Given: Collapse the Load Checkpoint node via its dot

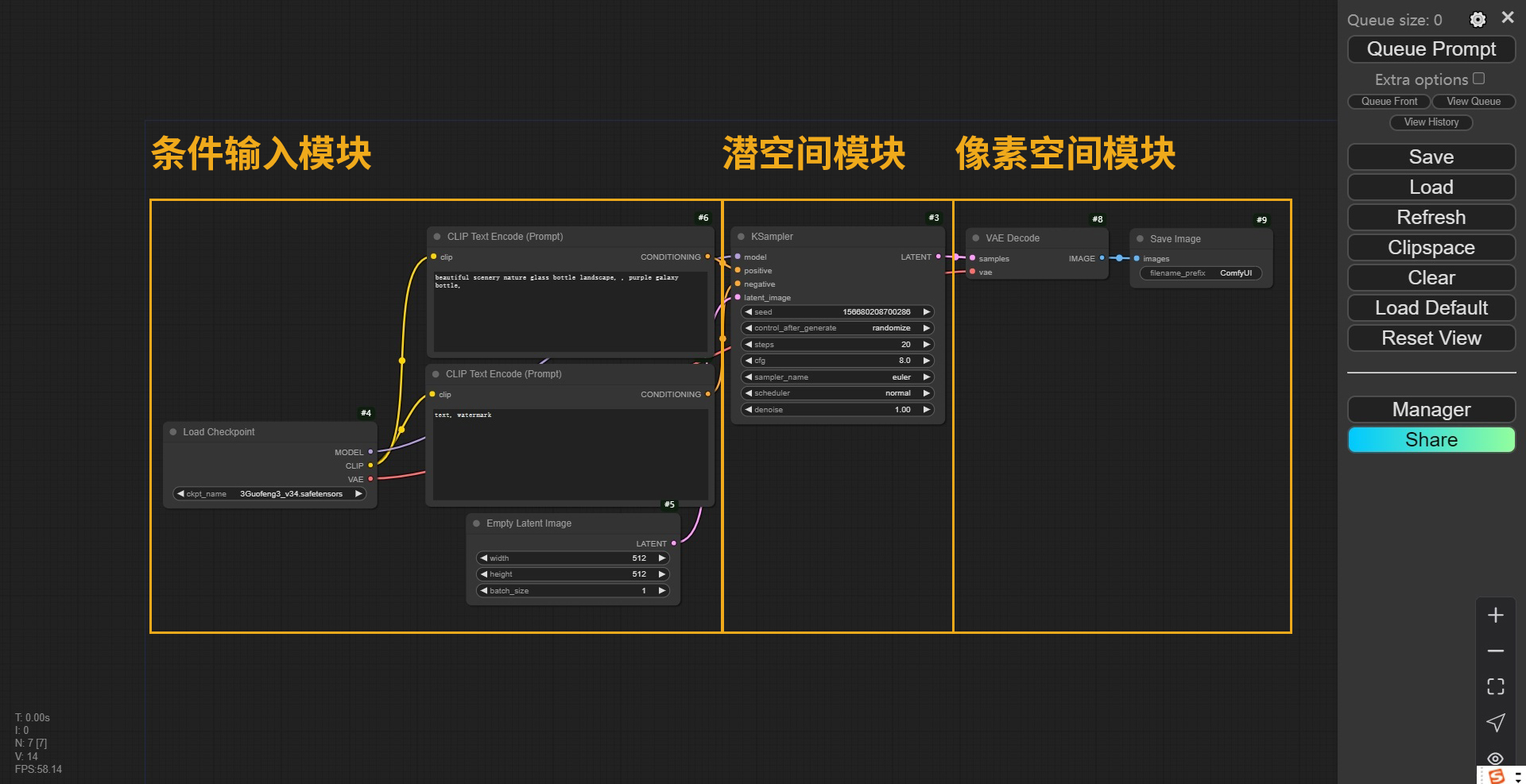Looking at the screenshot, I should (x=172, y=431).
